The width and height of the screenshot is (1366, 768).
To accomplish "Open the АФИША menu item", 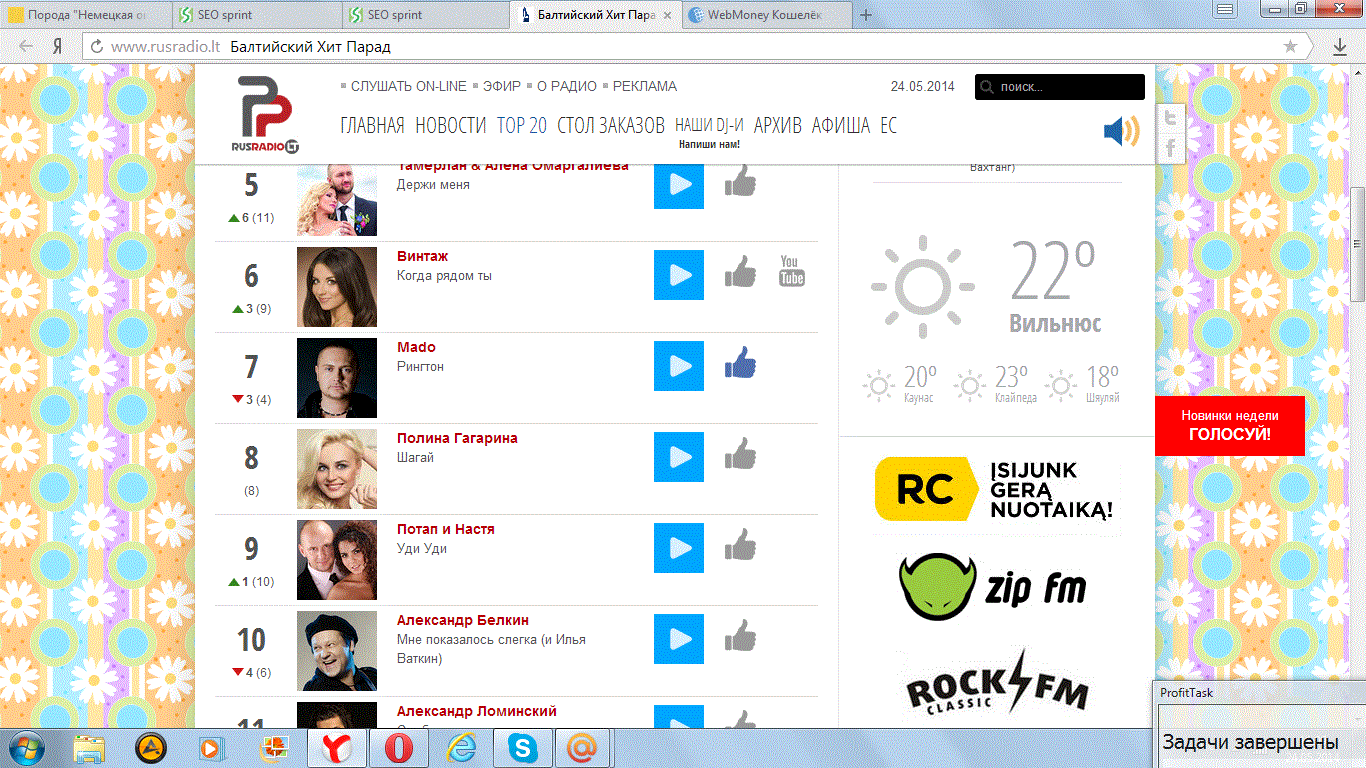I will coord(841,125).
